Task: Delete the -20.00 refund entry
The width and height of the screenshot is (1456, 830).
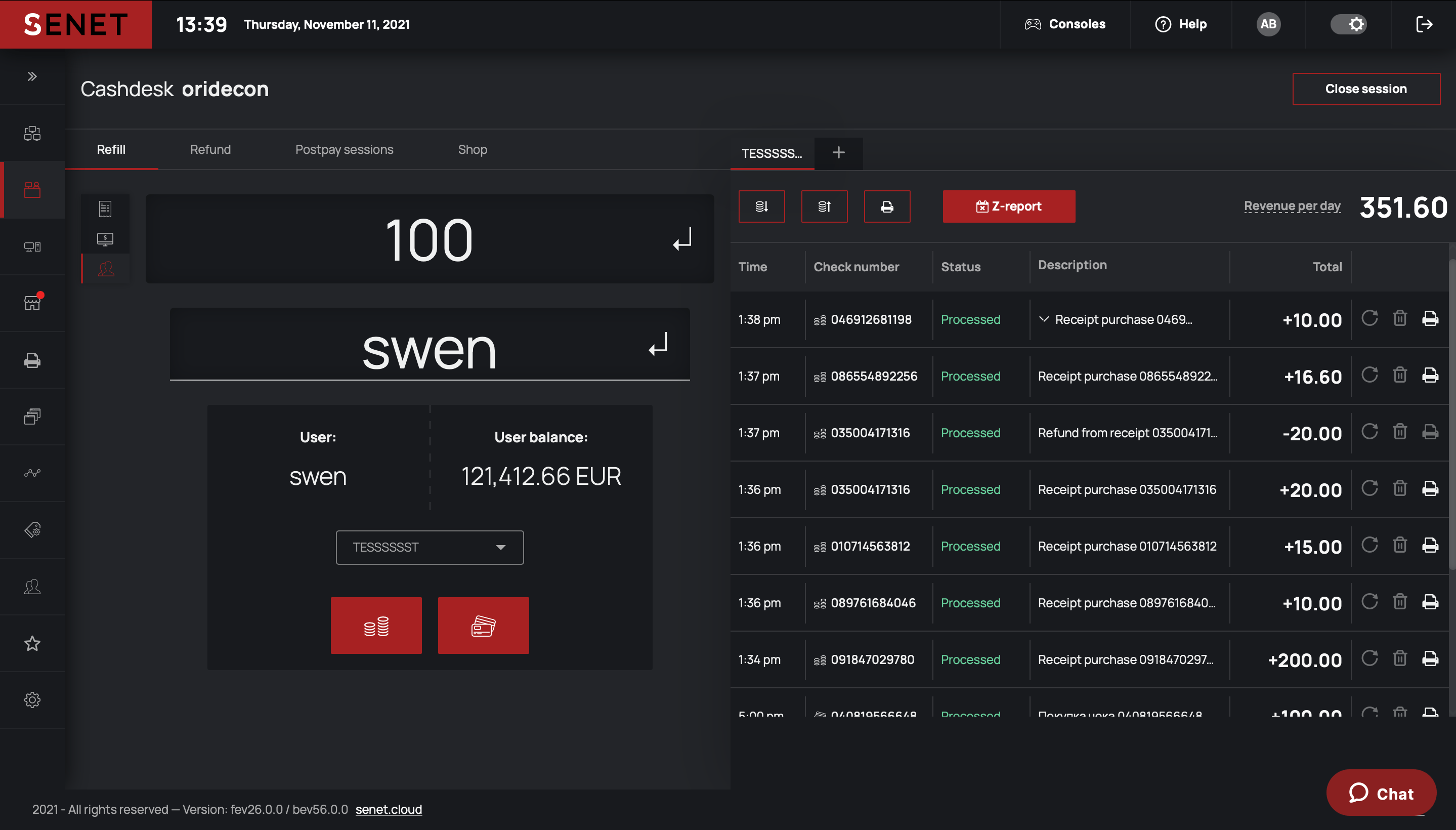Action: pyautogui.click(x=1399, y=432)
